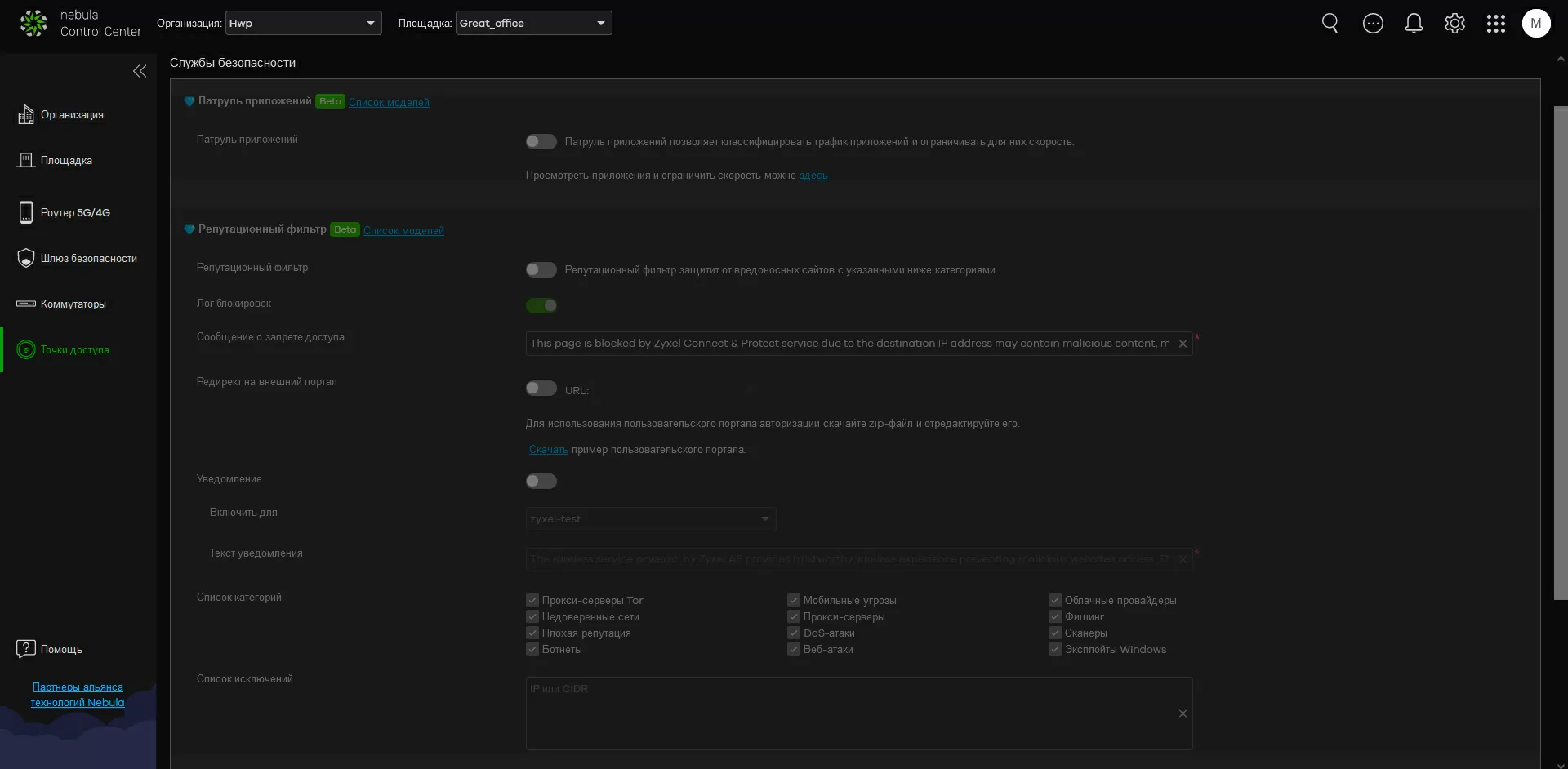1568x769 pixels.
Task: Open Список моделей link for Патруль приложений
Action: pos(389,102)
